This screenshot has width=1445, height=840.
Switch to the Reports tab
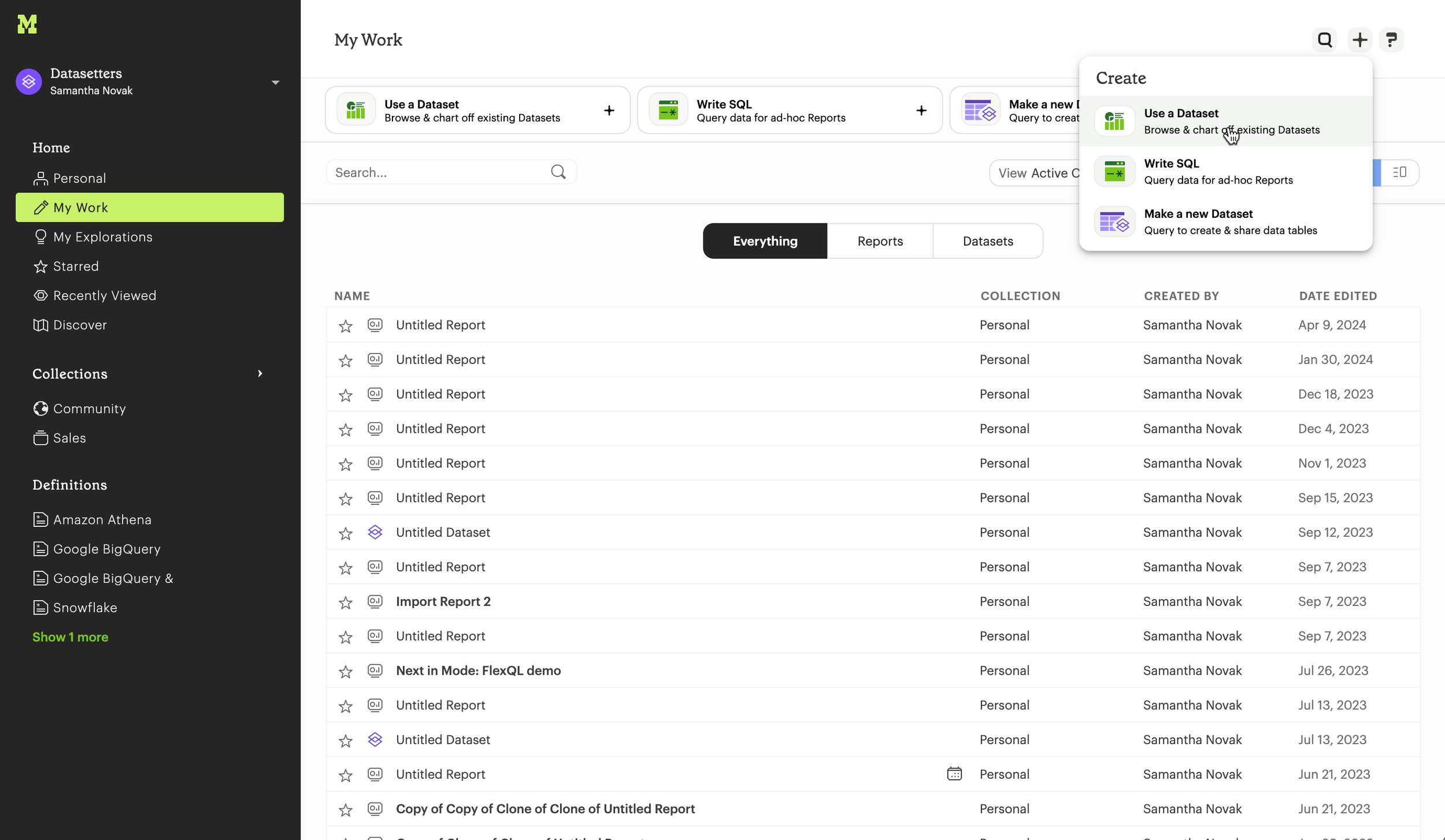coord(879,241)
